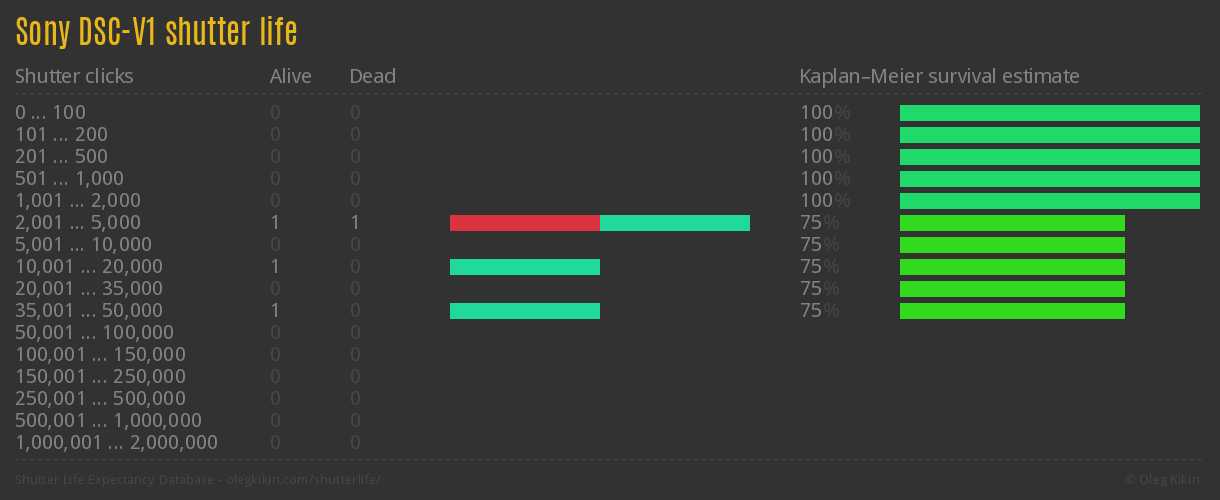This screenshot has height=500, width=1220.
Task: Select the Kaplan–Meier survival estimate heading
Action: [939, 76]
